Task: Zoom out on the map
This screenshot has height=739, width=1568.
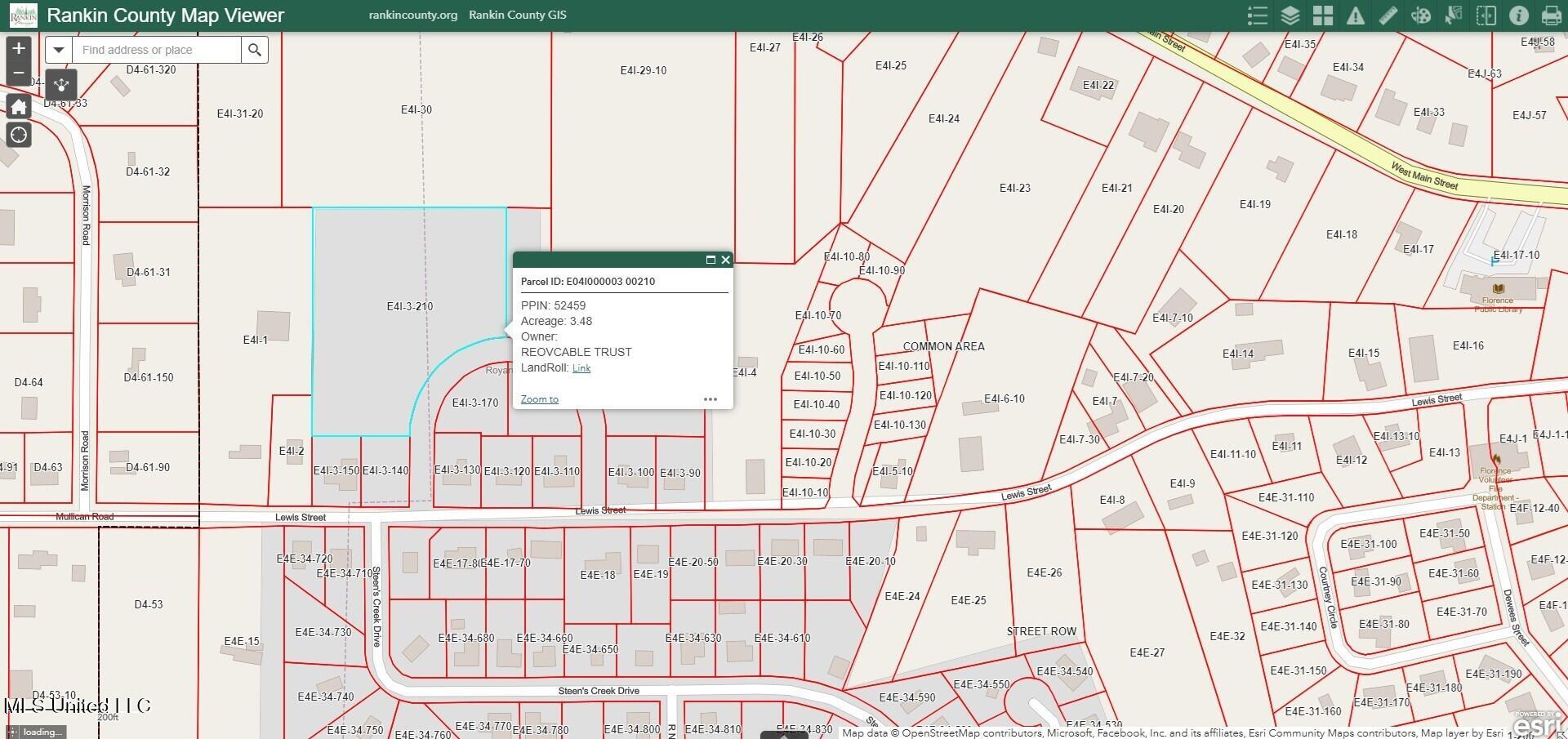Action: coord(19,73)
